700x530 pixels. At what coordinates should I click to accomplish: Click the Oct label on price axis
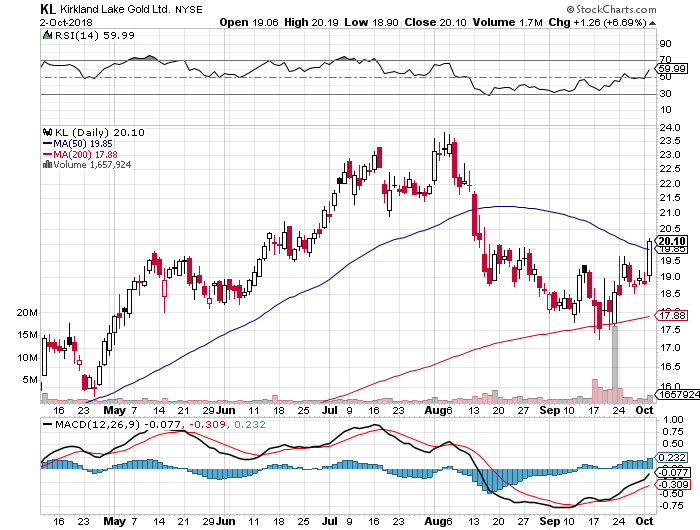tap(645, 410)
